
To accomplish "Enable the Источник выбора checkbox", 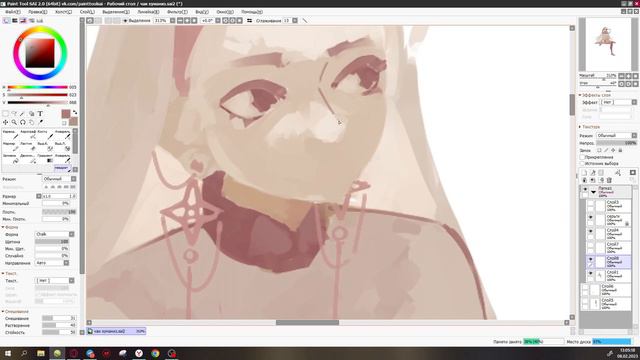I will click(582, 163).
